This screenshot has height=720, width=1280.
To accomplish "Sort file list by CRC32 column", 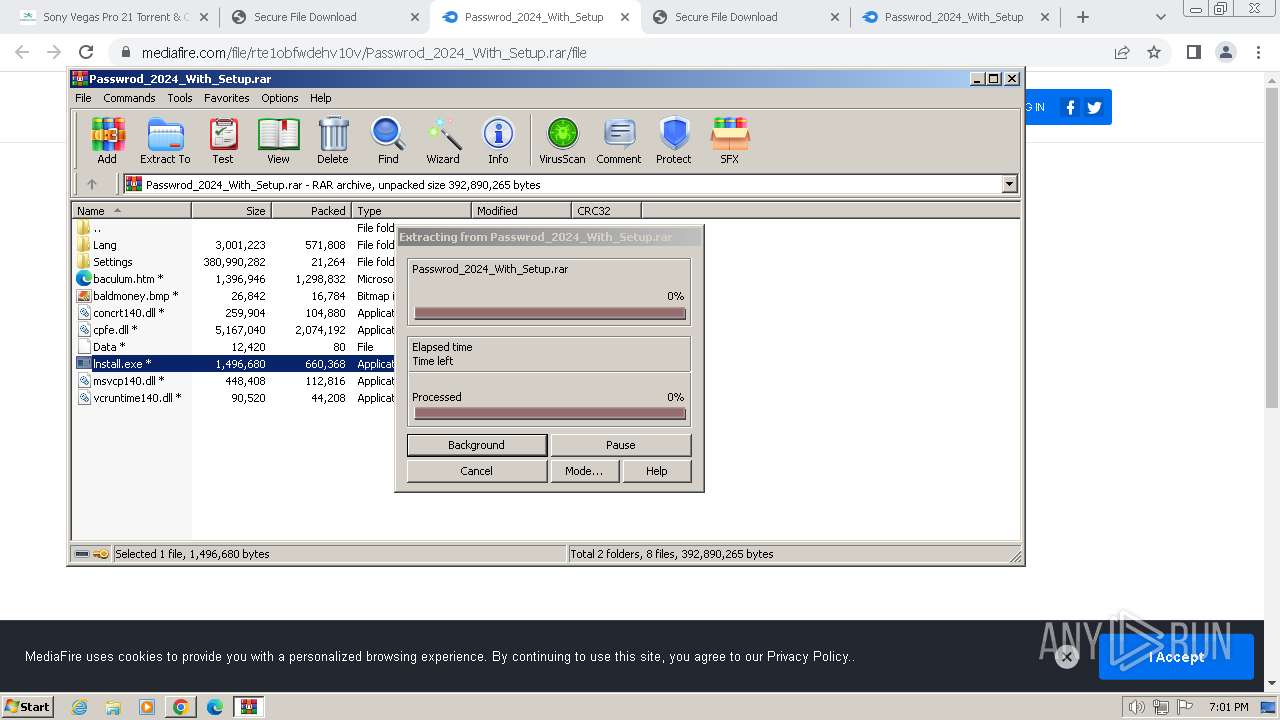I will [x=606, y=211].
